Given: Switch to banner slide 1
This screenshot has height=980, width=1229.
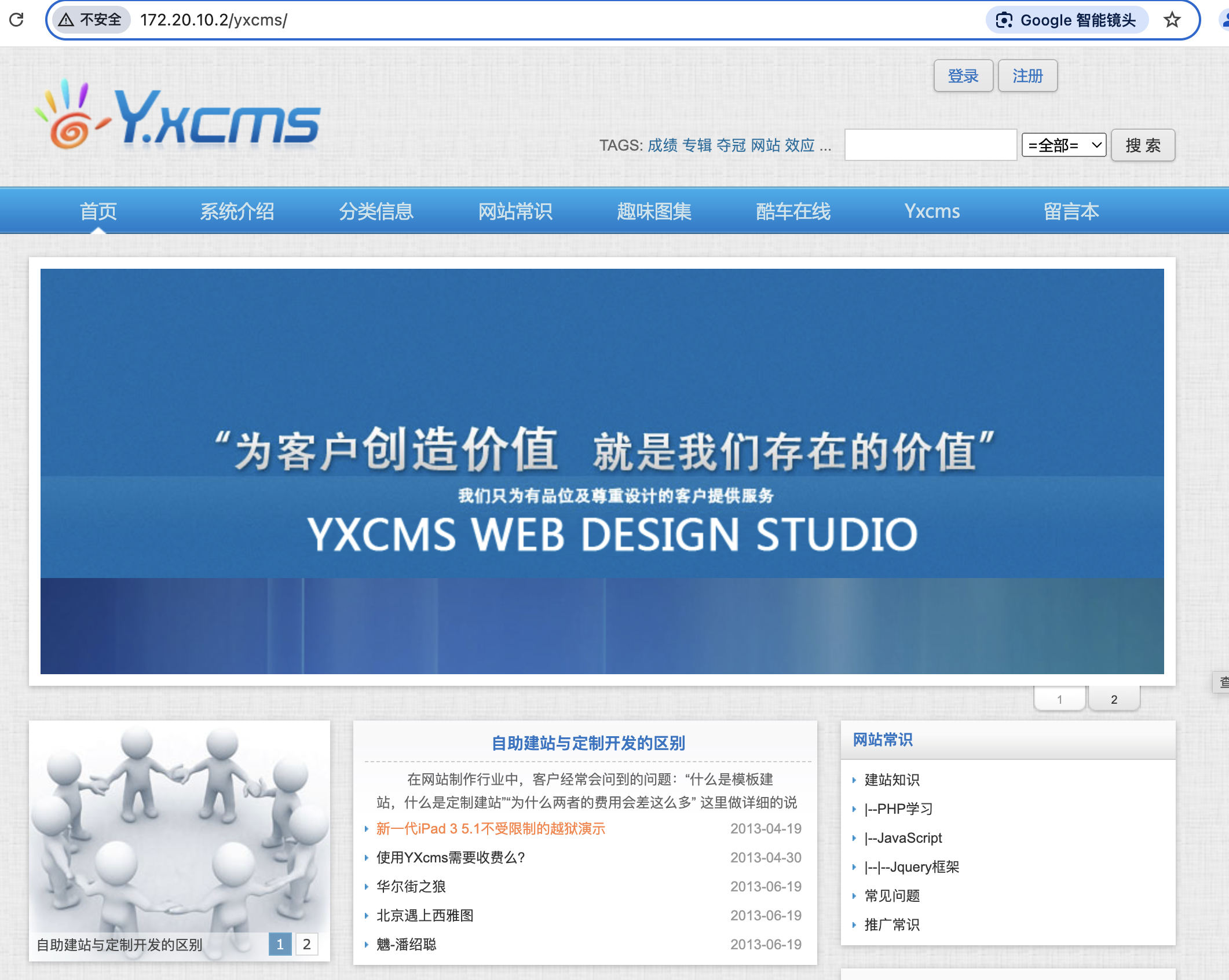Looking at the screenshot, I should coord(1059,699).
